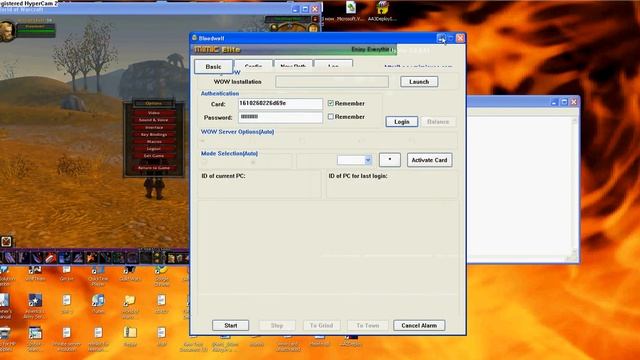Tick Remember next to Password field
640x360 pixels.
331,116
